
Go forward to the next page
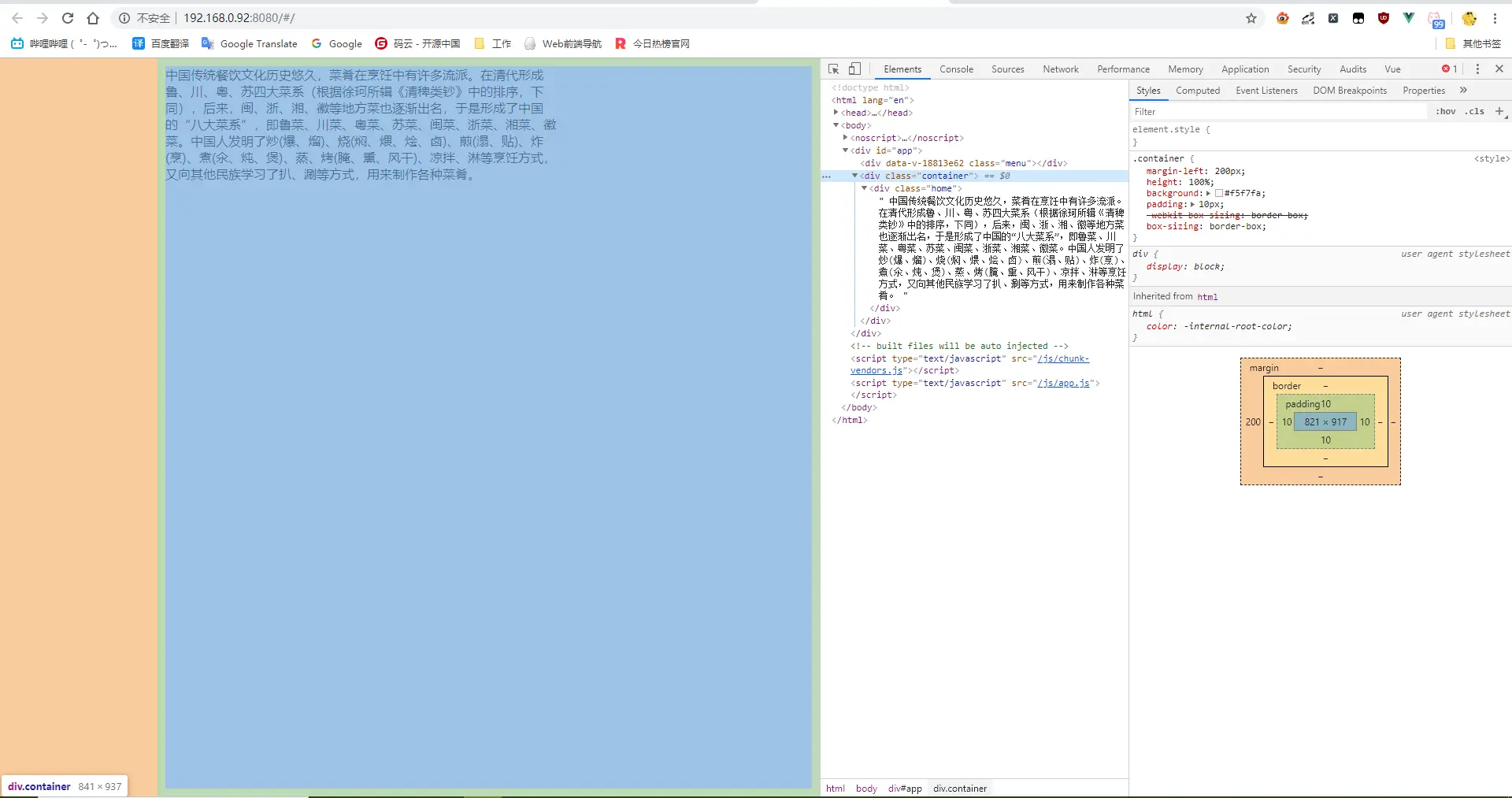coord(43,18)
